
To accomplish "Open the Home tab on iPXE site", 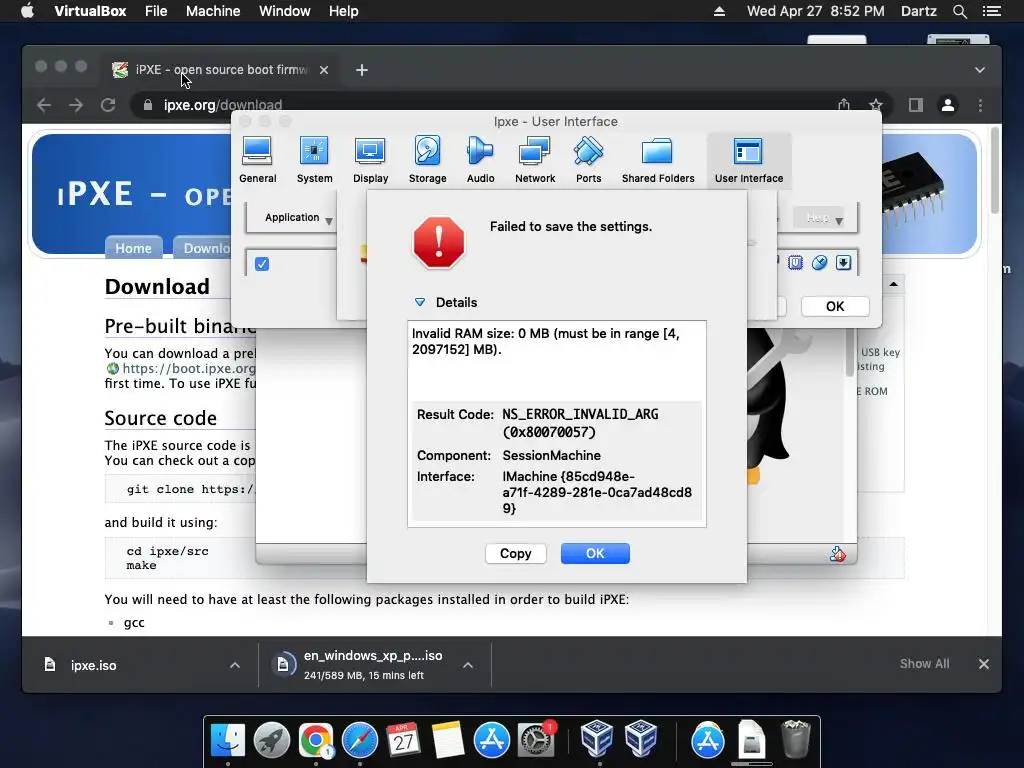I will pyautogui.click(x=133, y=248).
